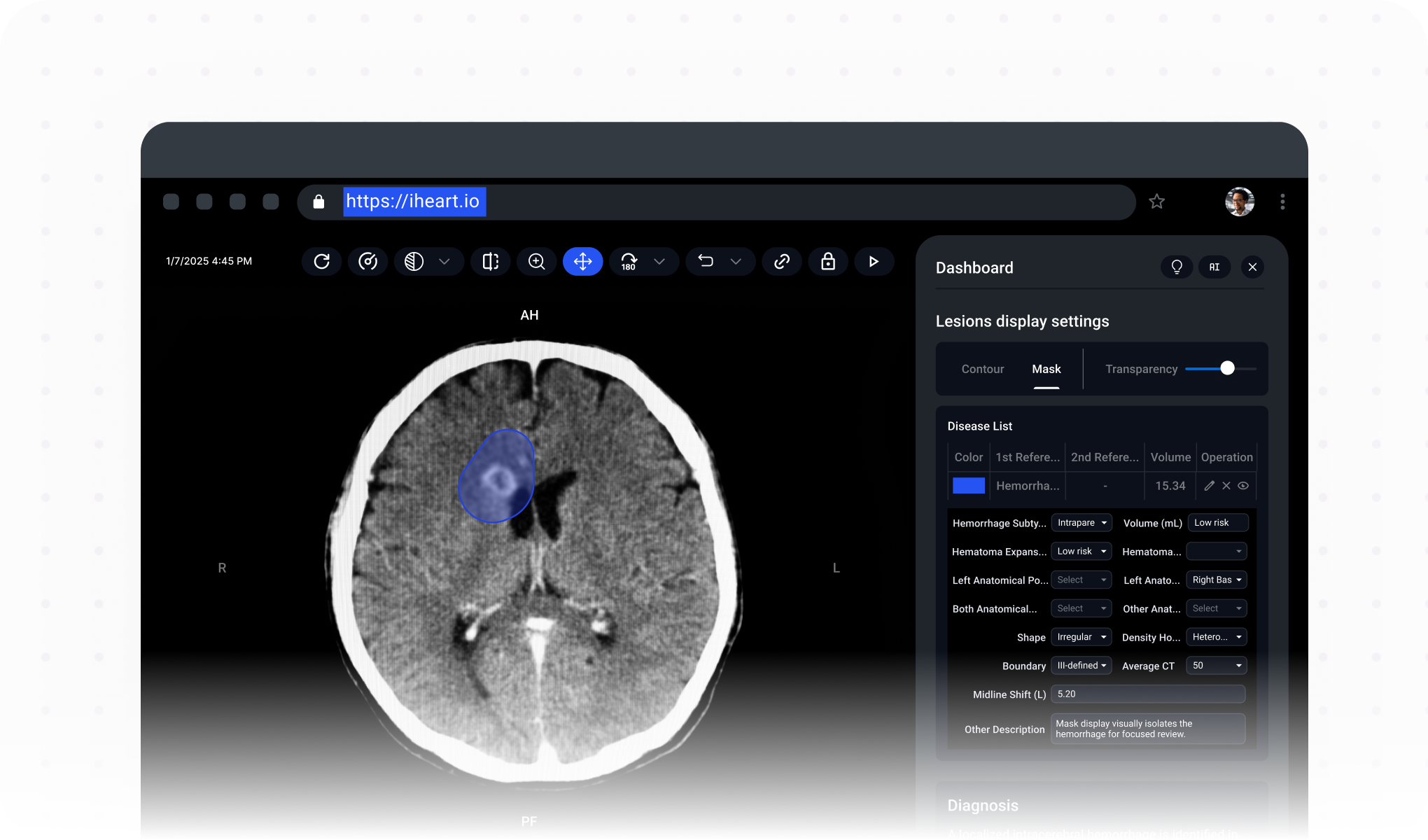Click the volume value 15.34
This screenshot has width=1428, height=840.
pyautogui.click(x=1170, y=486)
